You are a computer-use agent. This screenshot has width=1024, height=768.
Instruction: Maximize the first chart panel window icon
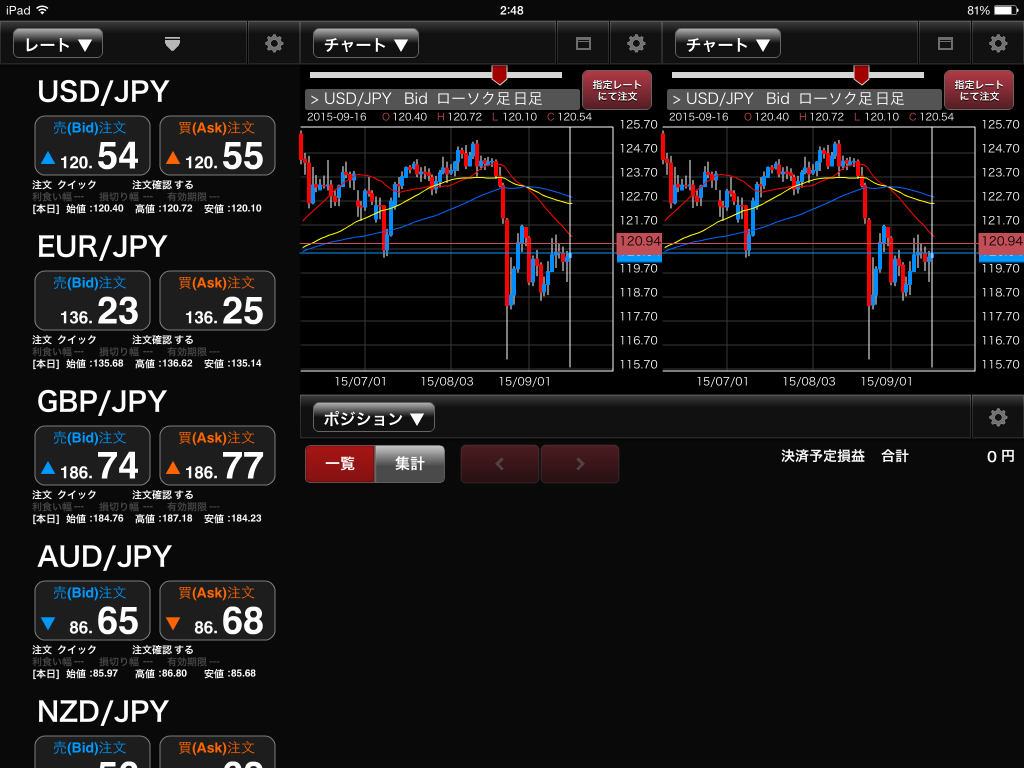(583, 44)
